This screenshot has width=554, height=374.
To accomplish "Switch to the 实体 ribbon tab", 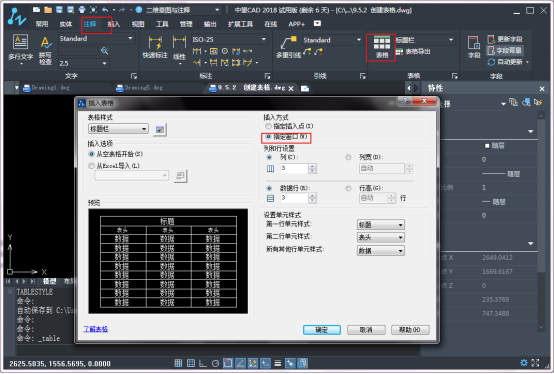I will click(x=66, y=24).
